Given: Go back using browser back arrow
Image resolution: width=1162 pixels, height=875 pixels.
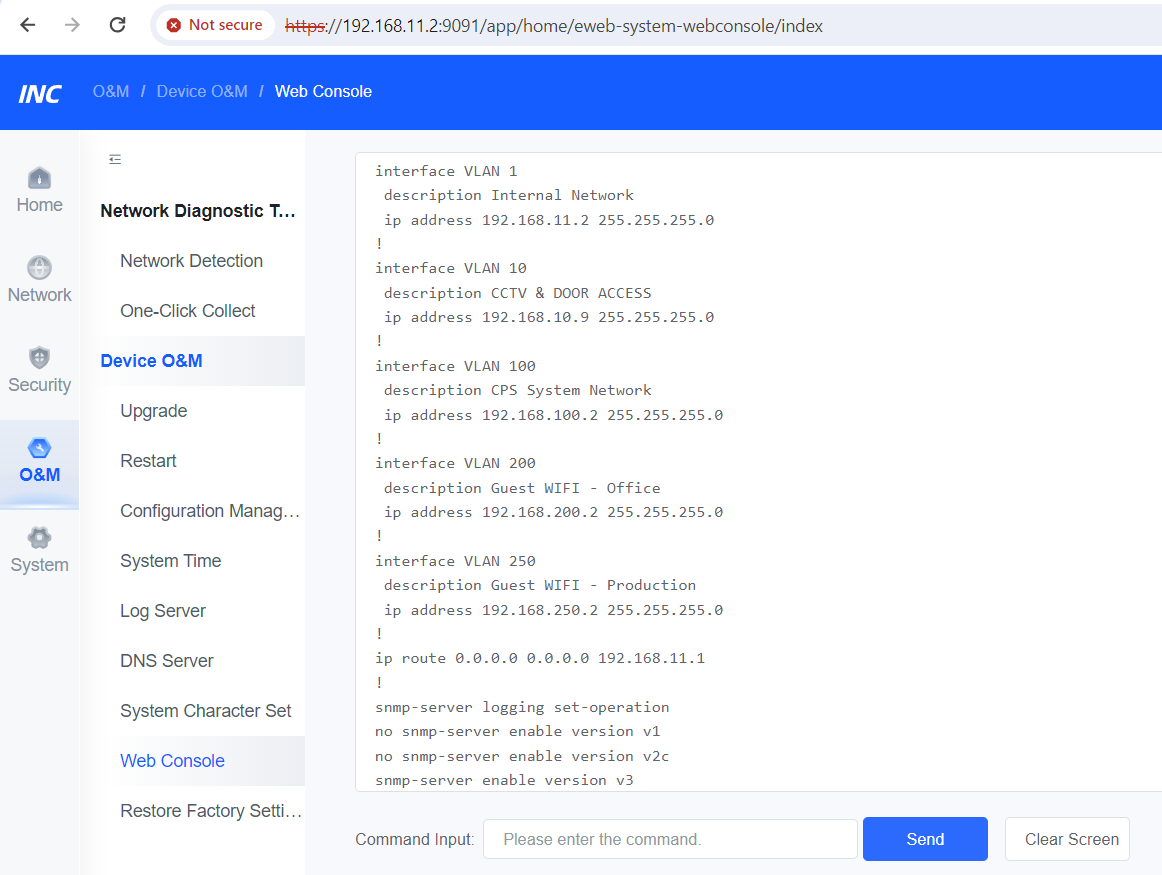Looking at the screenshot, I should pyautogui.click(x=28, y=25).
